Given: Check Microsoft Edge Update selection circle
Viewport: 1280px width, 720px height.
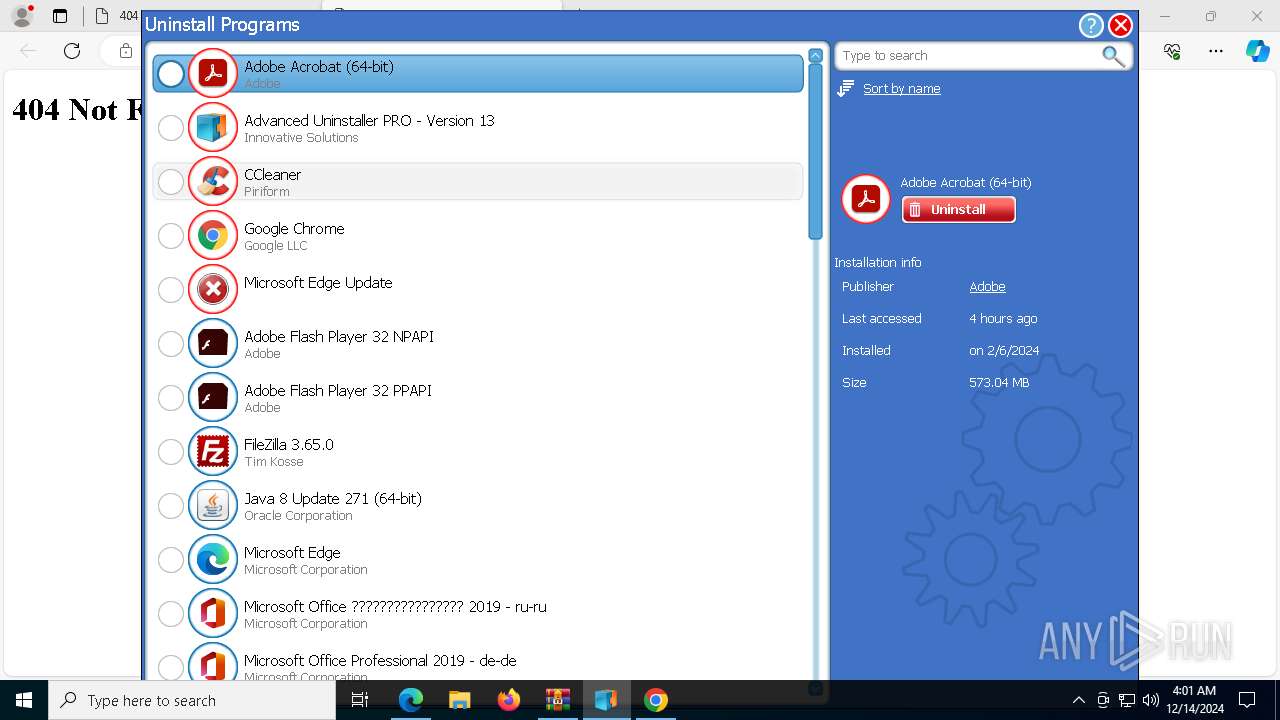Looking at the screenshot, I should click(x=171, y=289).
